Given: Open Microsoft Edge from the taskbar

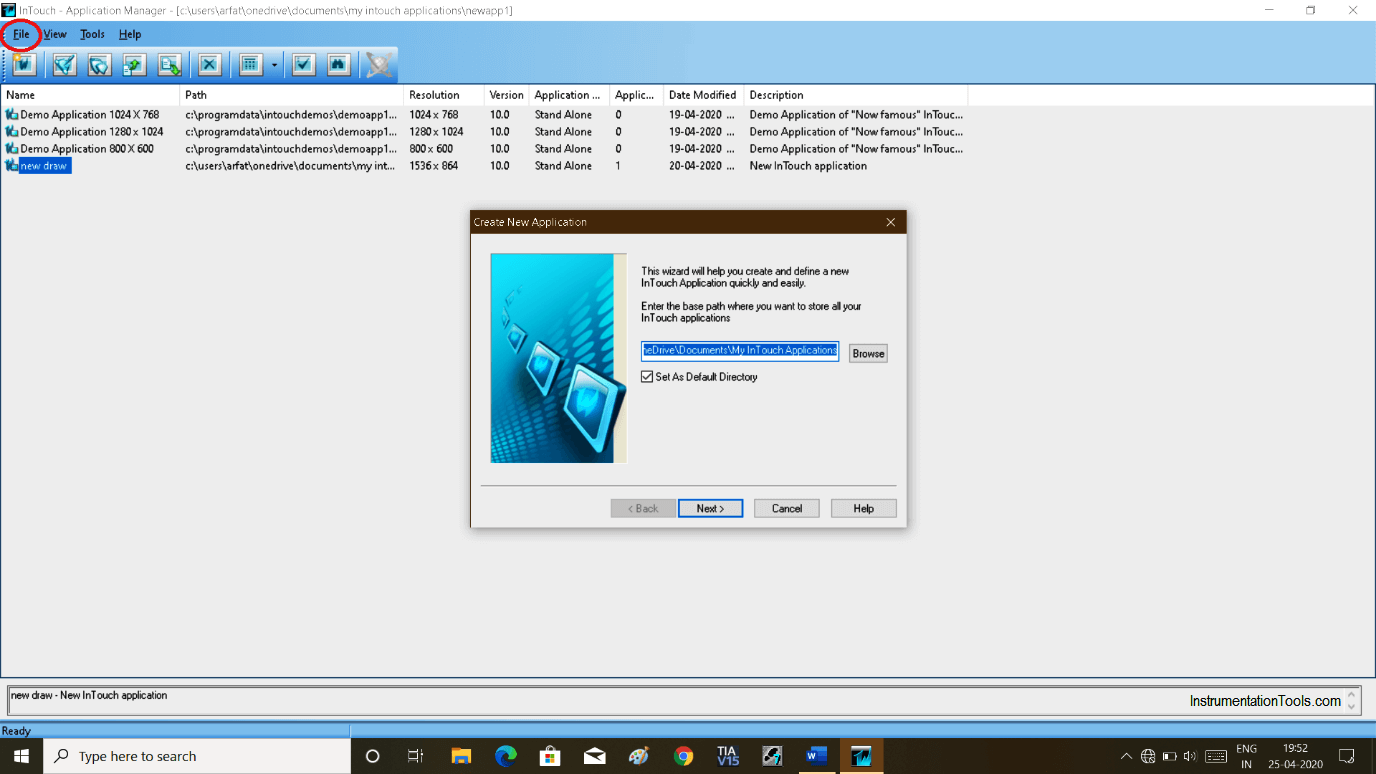Looking at the screenshot, I should [x=506, y=756].
